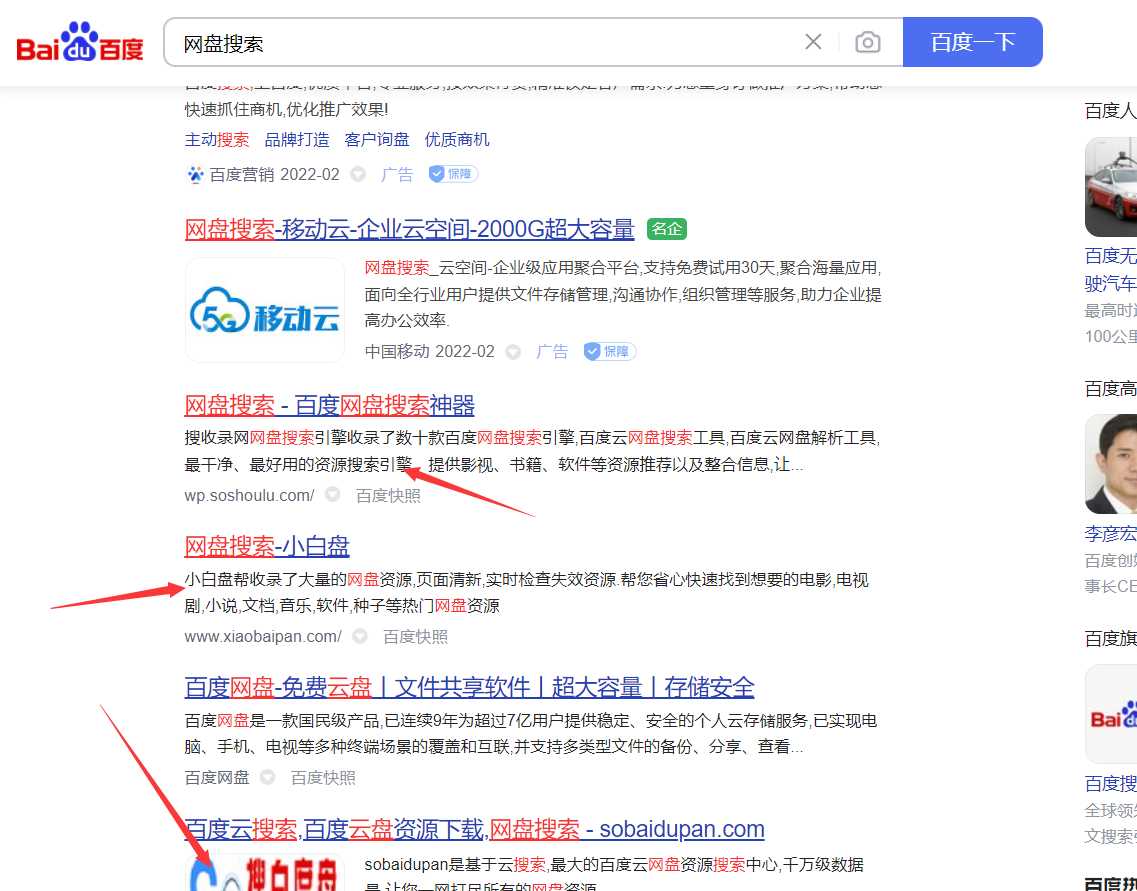Click 百度营销 2022-02 source text
Screen dimensions: 1137x891
(274, 174)
